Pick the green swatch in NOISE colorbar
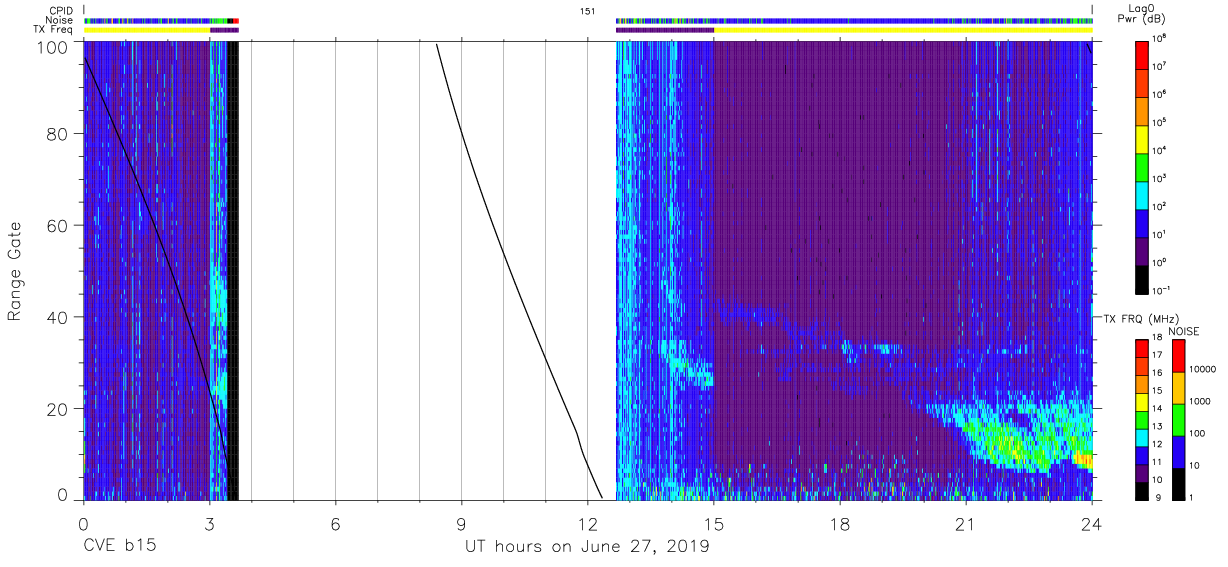 click(x=1178, y=419)
